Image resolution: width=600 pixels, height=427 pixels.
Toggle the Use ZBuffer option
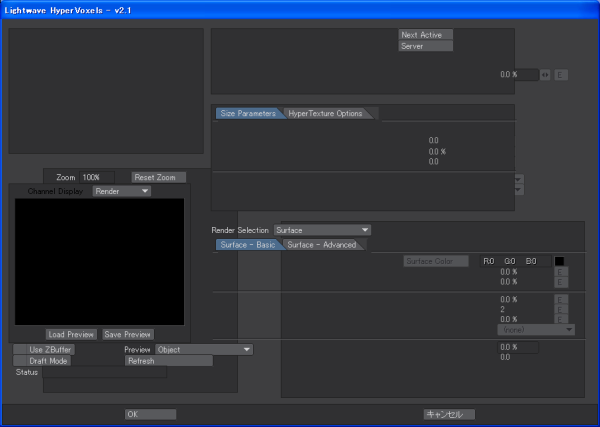44,349
